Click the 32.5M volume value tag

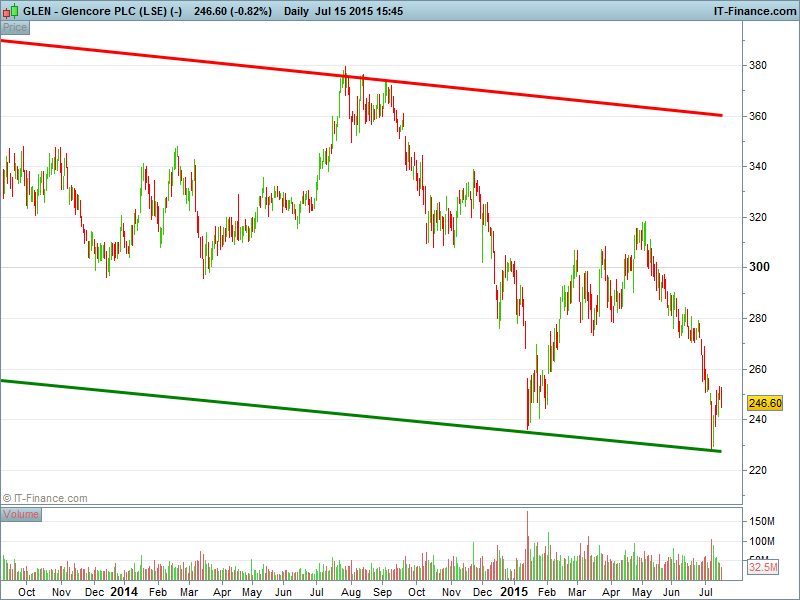pyautogui.click(x=763, y=567)
